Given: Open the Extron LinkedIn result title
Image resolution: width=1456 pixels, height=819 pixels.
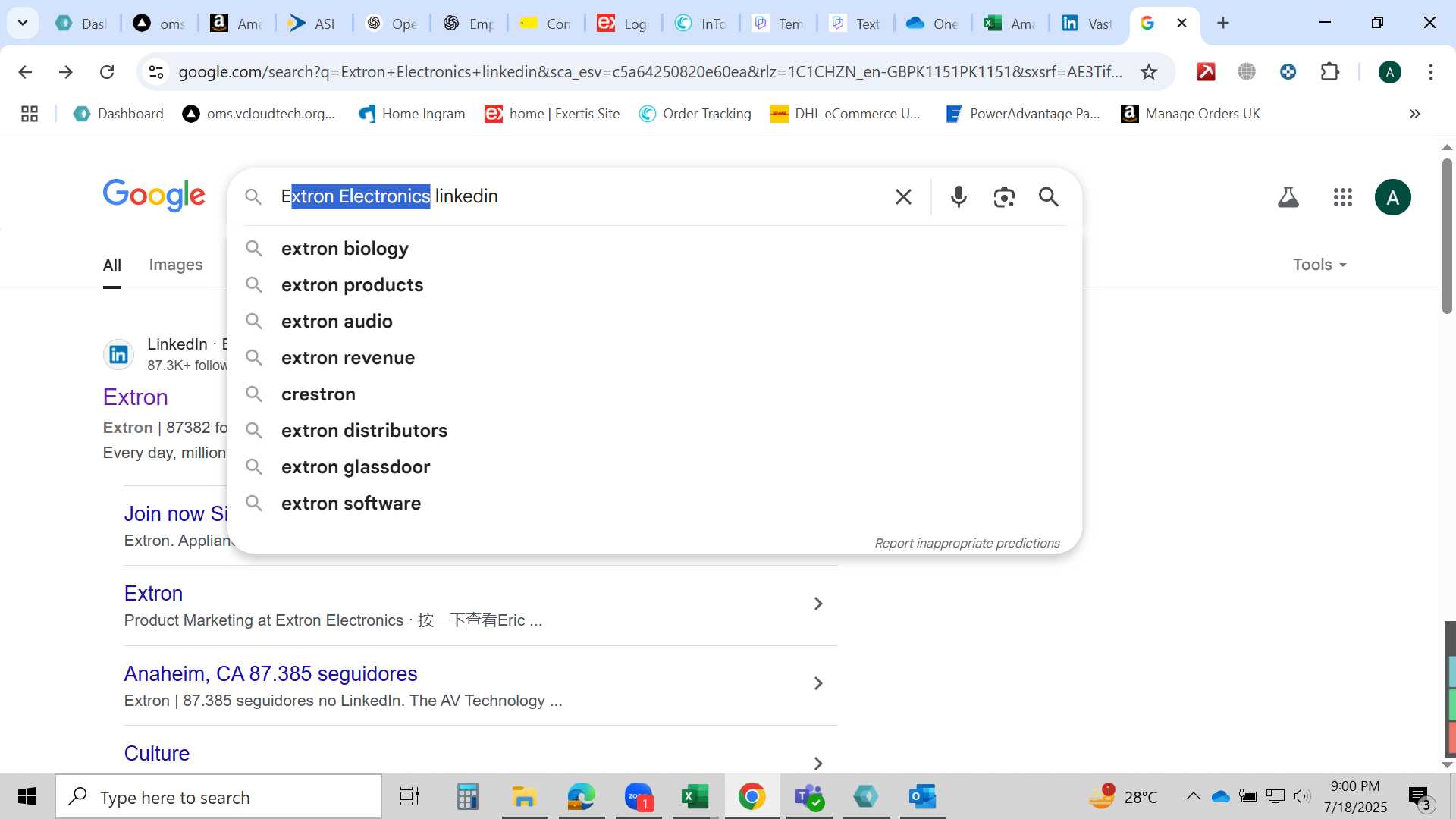Looking at the screenshot, I should [135, 397].
